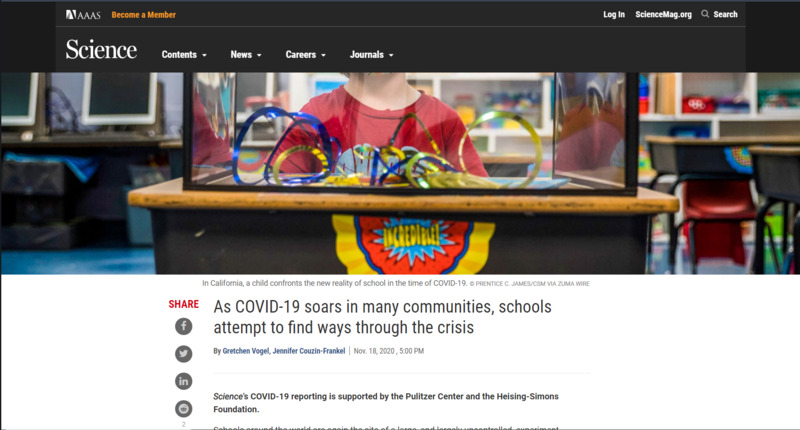Viewport: 800px width, 430px height.
Task: Click Become a Member link
Action: coord(144,15)
